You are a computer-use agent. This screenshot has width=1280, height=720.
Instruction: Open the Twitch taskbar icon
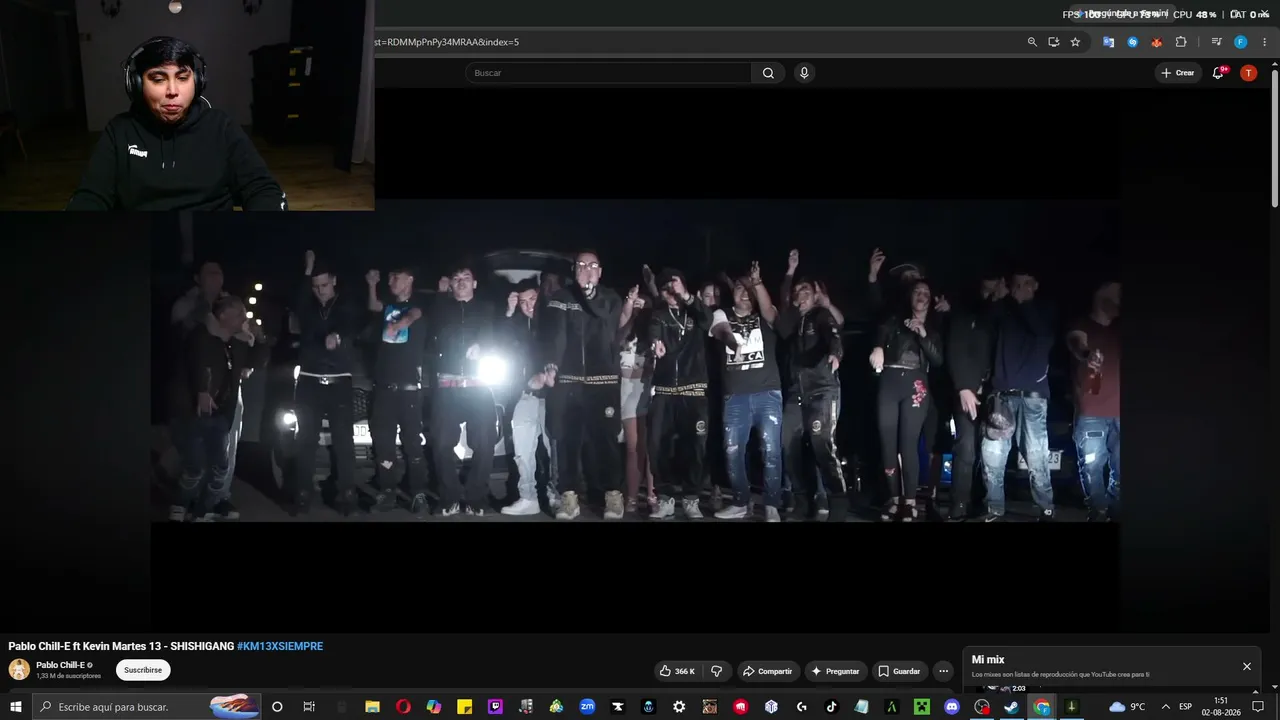[495, 707]
